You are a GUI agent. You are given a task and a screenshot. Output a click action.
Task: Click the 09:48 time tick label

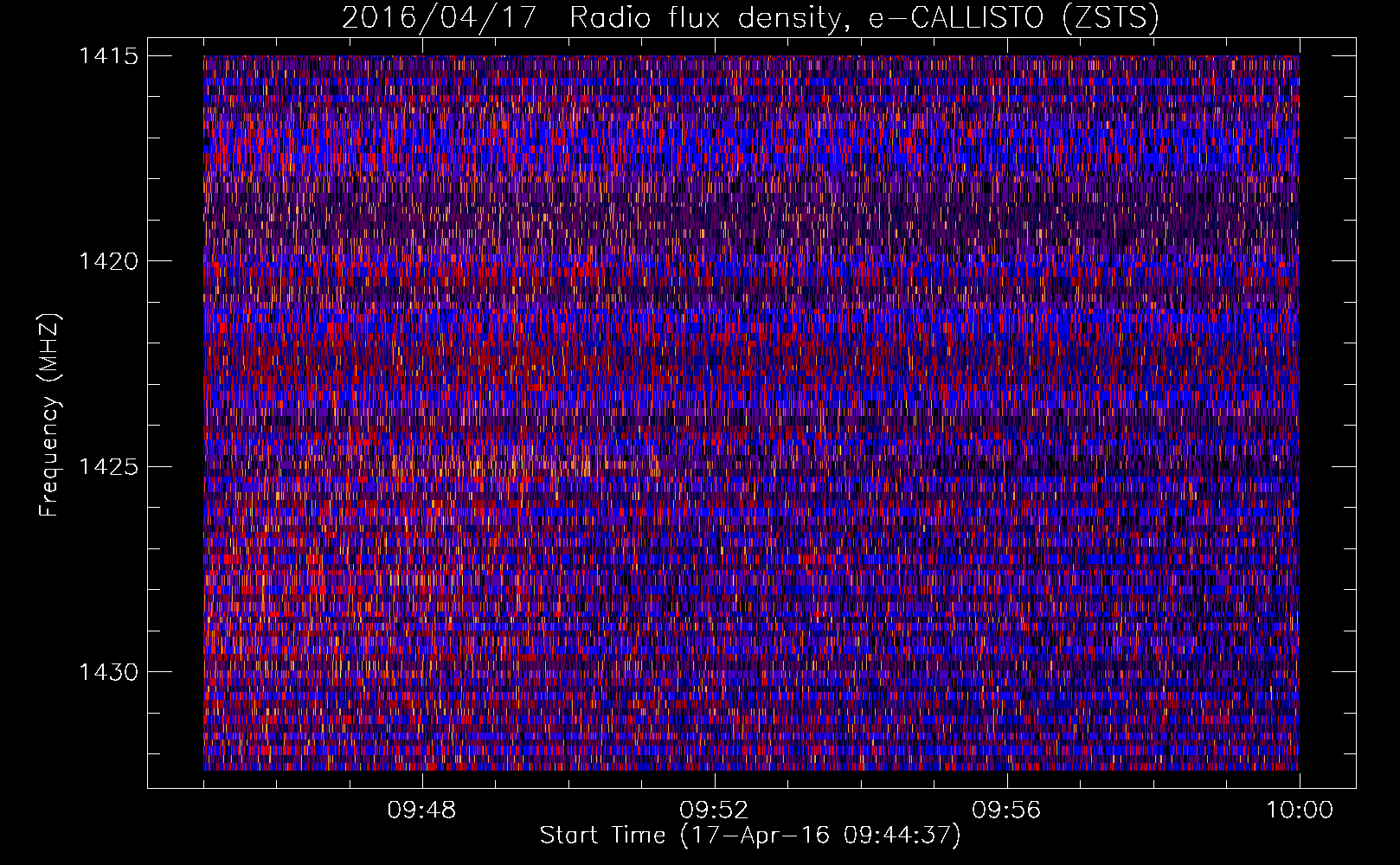tap(421, 811)
